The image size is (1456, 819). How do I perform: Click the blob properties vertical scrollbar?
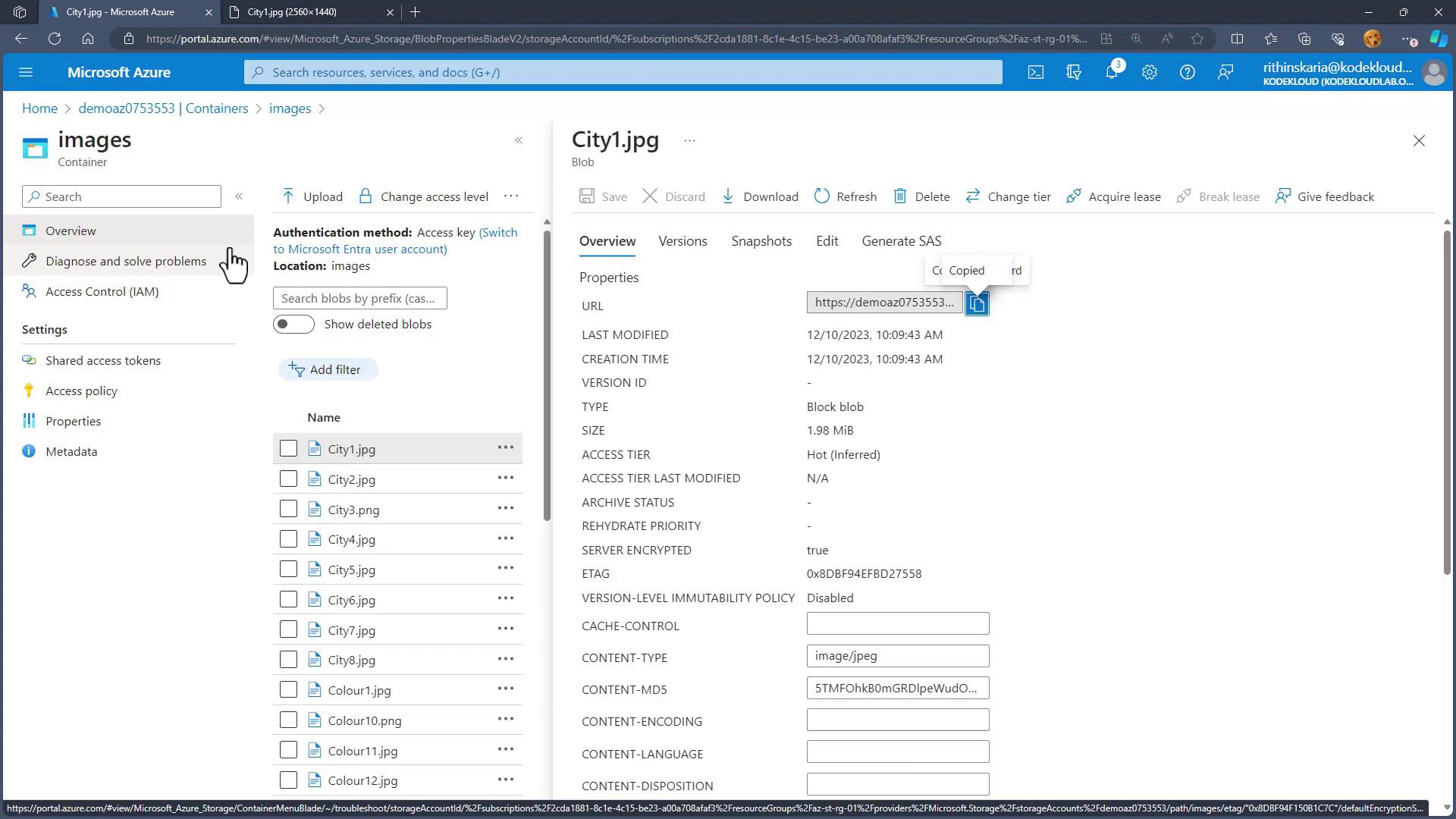pyautogui.click(x=1446, y=402)
